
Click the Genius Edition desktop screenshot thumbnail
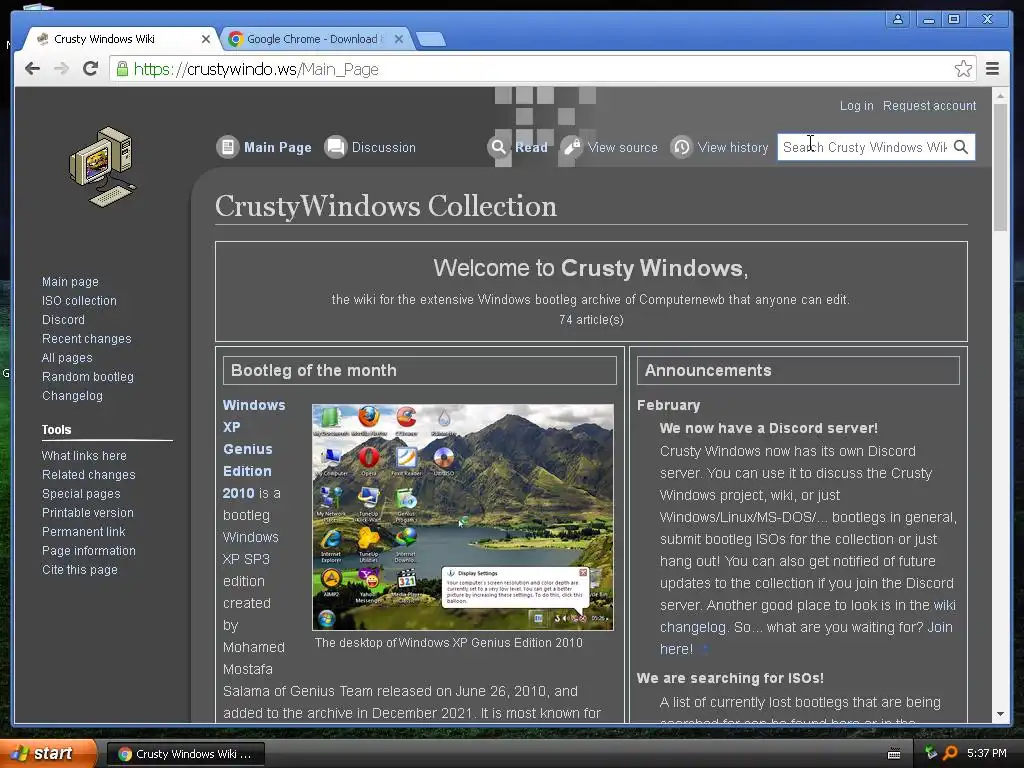pos(463,517)
